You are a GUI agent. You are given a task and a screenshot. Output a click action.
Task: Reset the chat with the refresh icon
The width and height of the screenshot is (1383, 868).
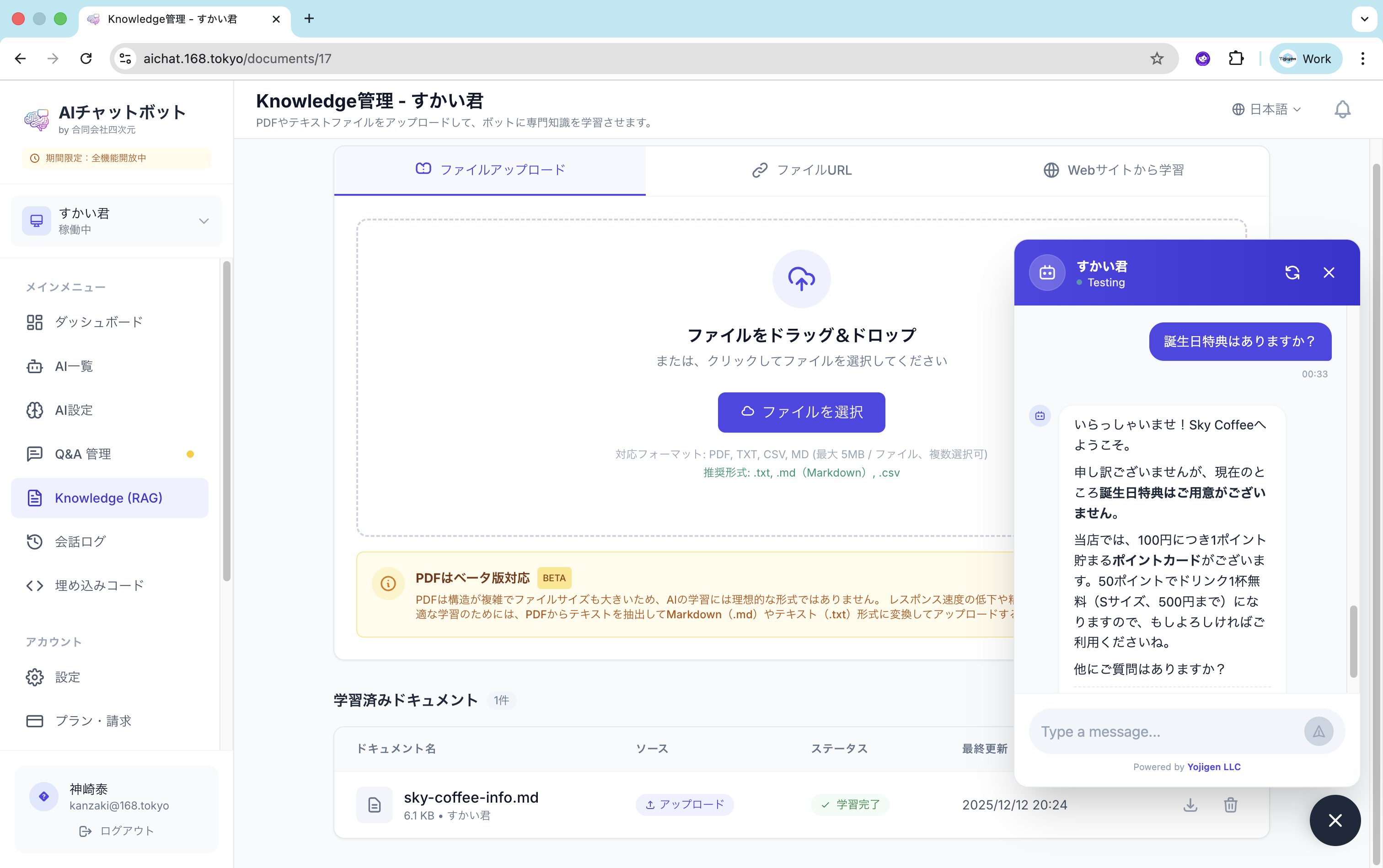click(x=1292, y=273)
